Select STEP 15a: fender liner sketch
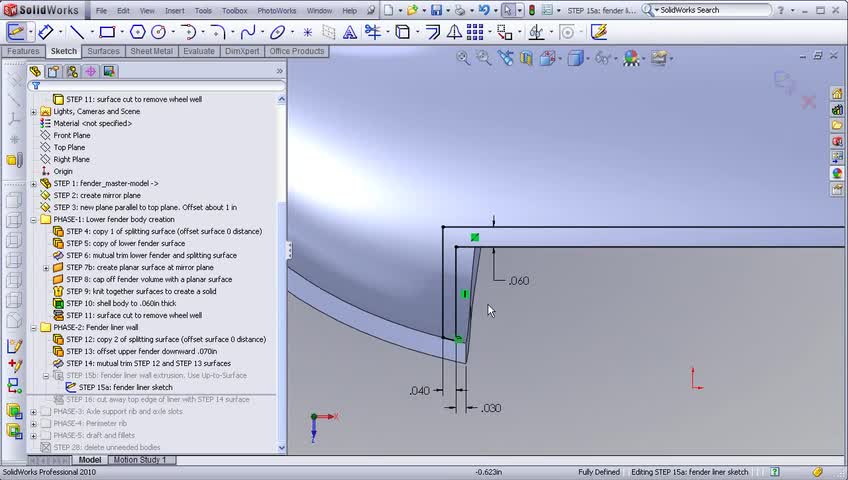Image resolution: width=848 pixels, height=480 pixels. (125, 387)
